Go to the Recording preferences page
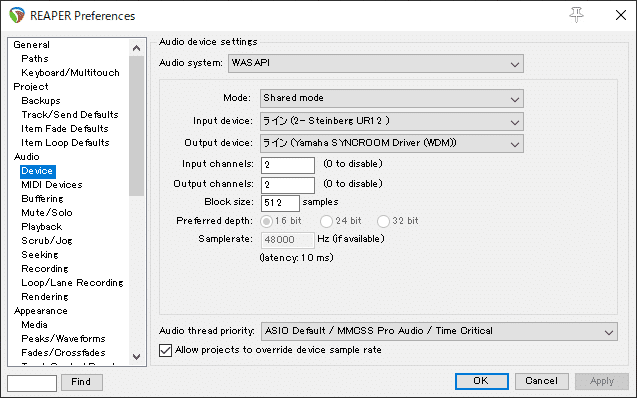637x398 pixels. tap(45, 269)
